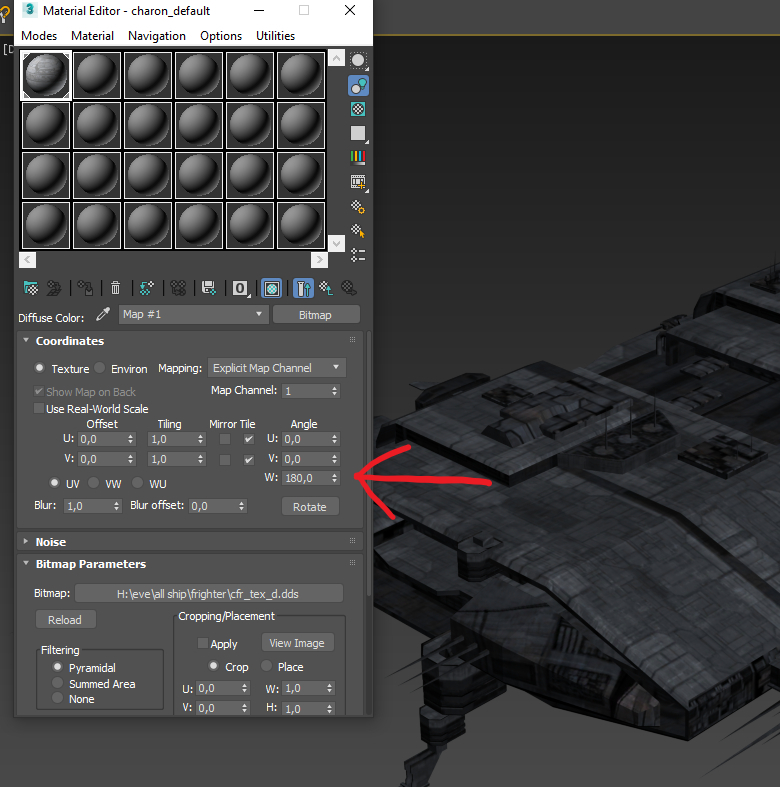Select the first material sample sphere
The height and width of the screenshot is (787, 780).
click(x=46, y=75)
